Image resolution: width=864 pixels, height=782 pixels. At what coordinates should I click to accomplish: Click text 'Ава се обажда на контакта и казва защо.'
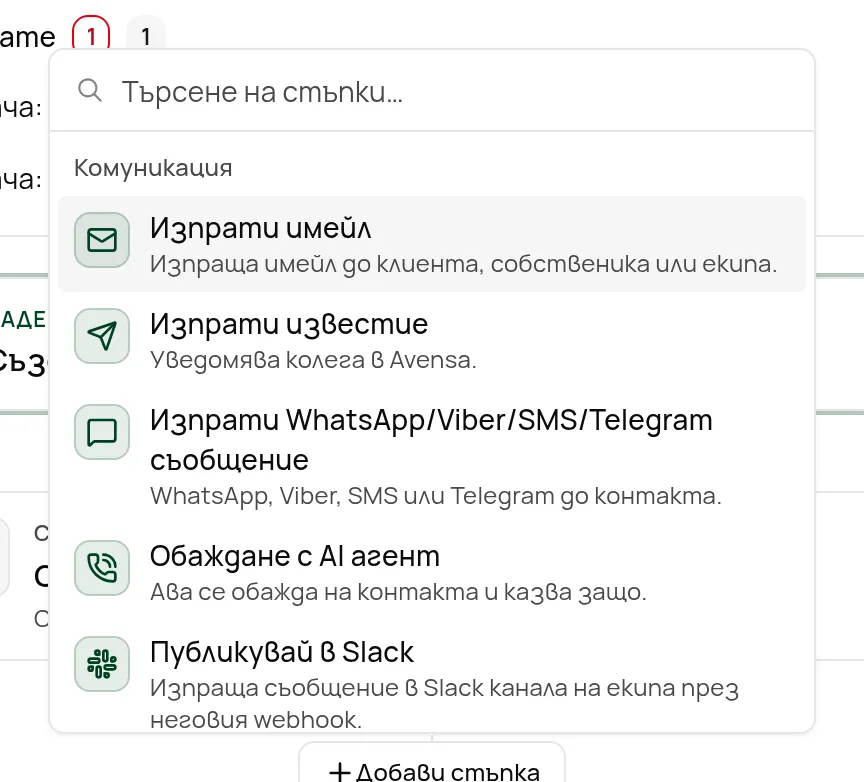click(x=398, y=592)
